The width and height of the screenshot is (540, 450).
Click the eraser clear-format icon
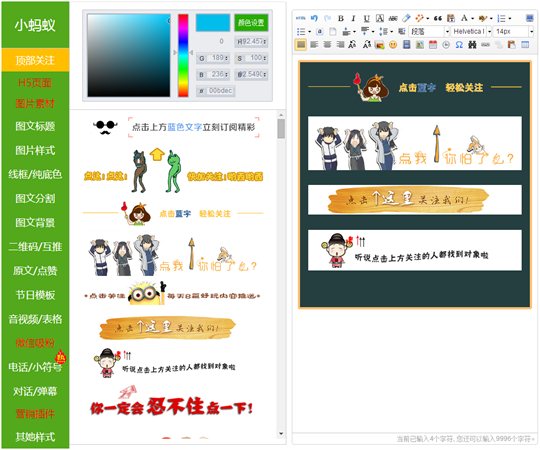[x=406, y=18]
